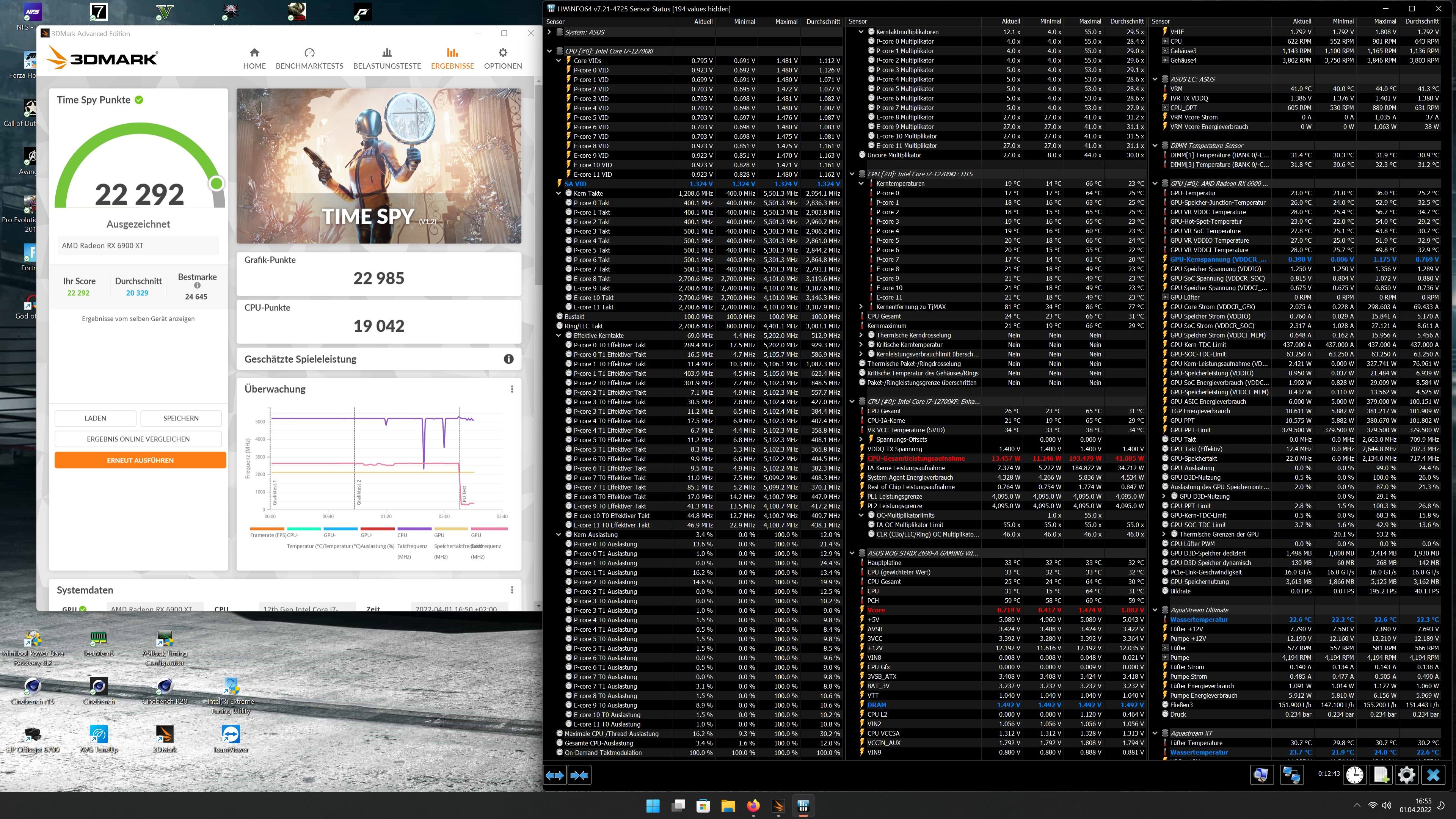Collapse CPU [#0] Intel Core i7-12700KF group
The image size is (1456, 819).
549,51
